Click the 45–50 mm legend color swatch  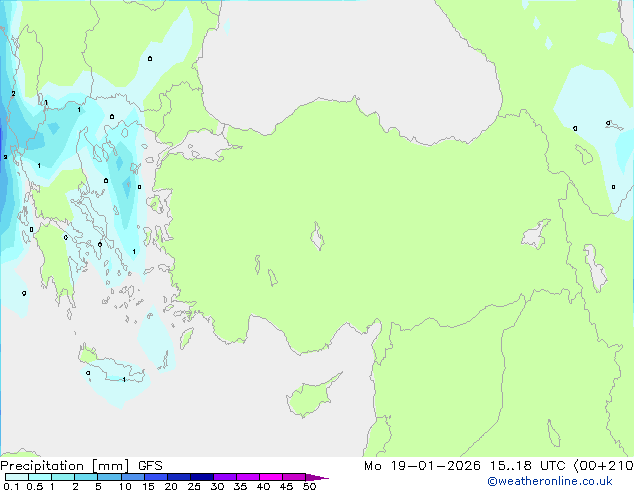(294, 477)
